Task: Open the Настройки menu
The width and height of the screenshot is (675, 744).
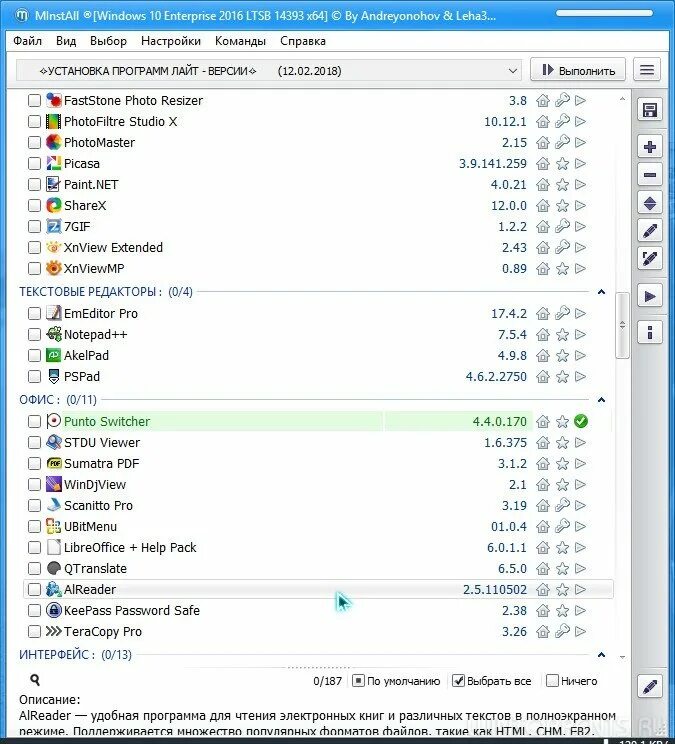Action: [x=171, y=41]
